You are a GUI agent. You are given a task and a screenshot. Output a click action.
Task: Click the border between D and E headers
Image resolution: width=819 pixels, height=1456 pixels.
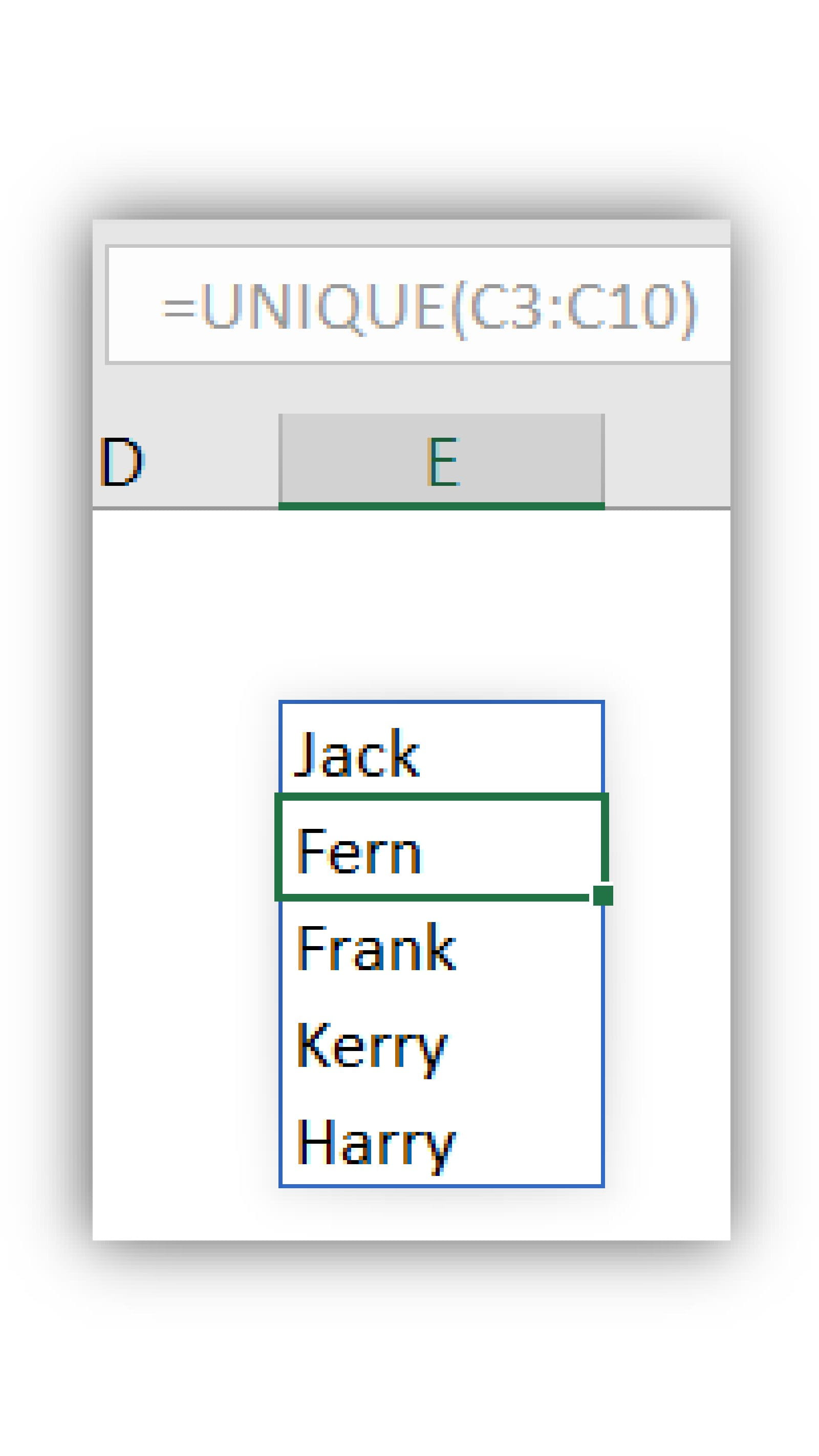pyautogui.click(x=279, y=461)
